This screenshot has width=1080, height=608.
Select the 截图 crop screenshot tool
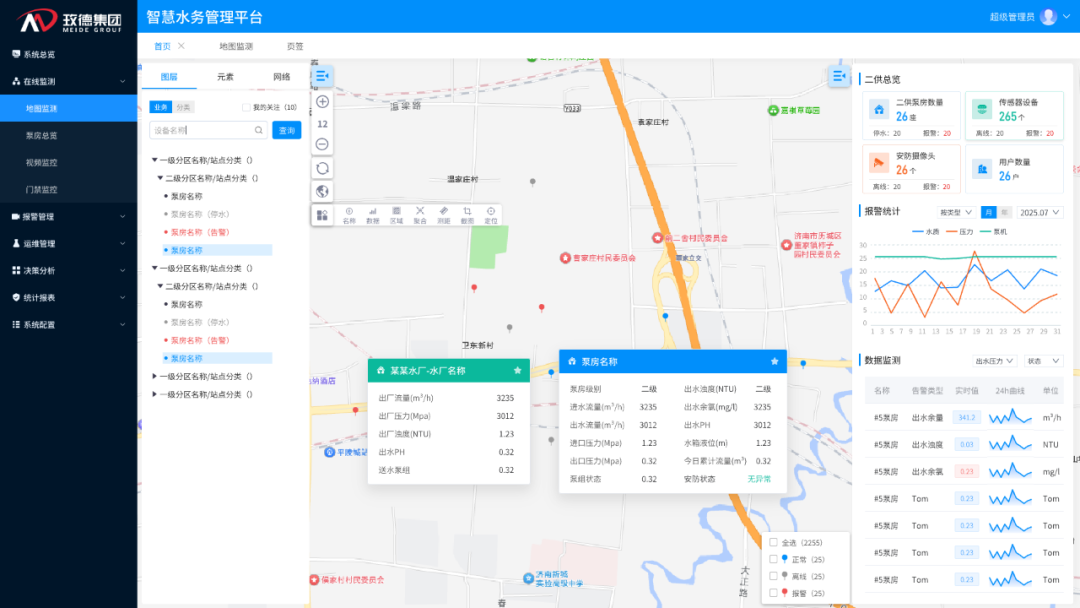pyautogui.click(x=467, y=214)
